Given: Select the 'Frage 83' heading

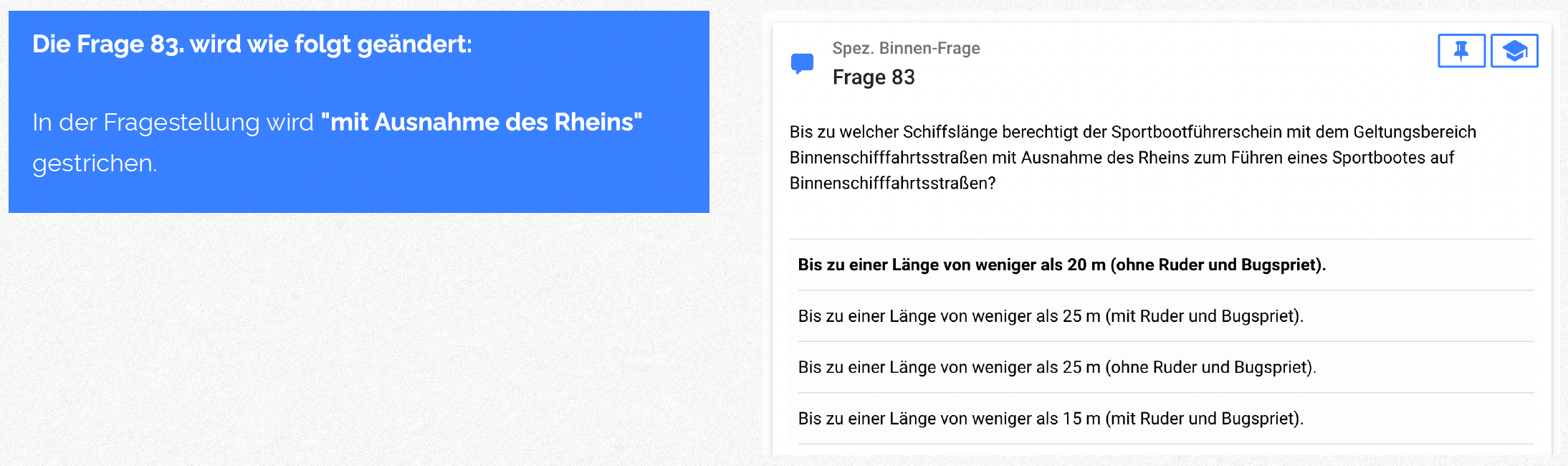Looking at the screenshot, I should pos(874,77).
